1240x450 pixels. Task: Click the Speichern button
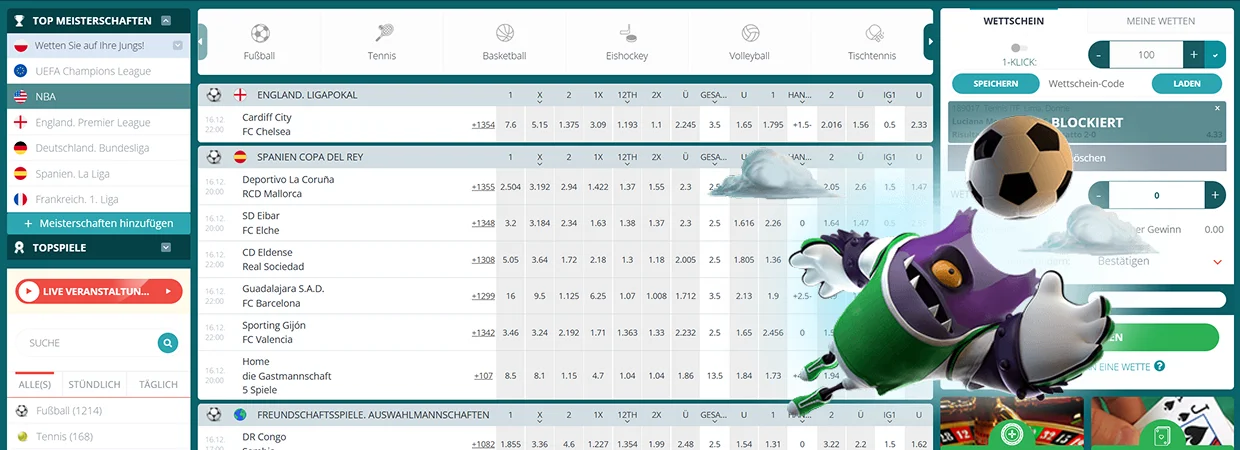pos(996,84)
